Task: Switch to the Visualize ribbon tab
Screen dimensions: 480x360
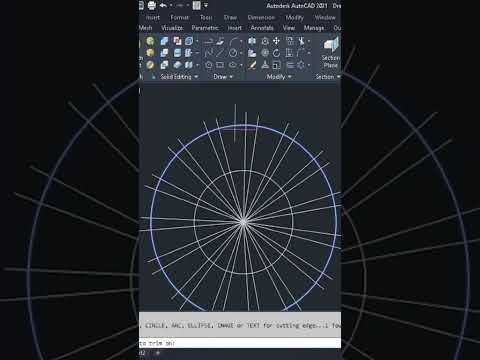Action: click(x=172, y=28)
